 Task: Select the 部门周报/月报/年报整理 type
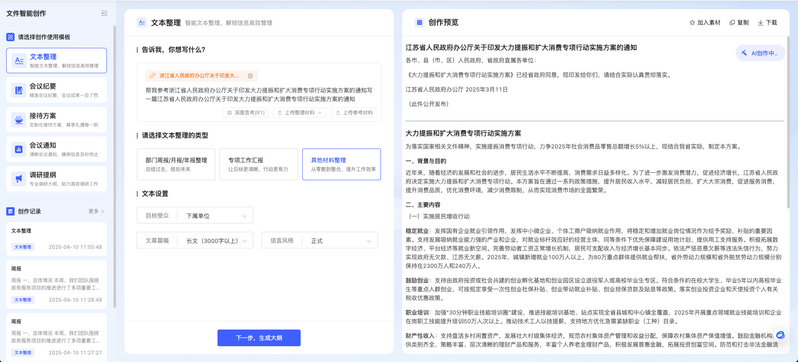176,164
